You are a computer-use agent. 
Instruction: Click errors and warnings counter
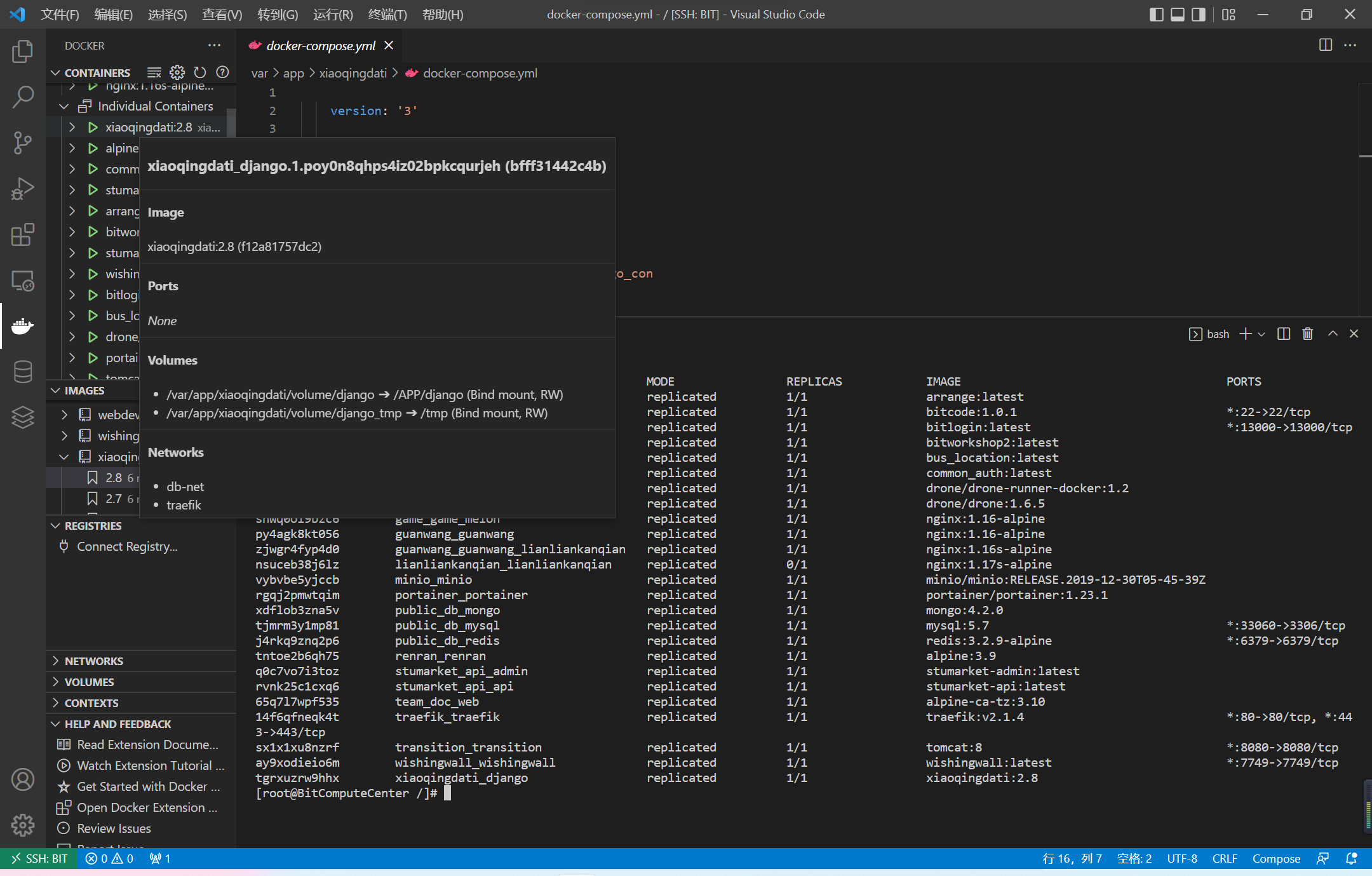pyautogui.click(x=109, y=859)
